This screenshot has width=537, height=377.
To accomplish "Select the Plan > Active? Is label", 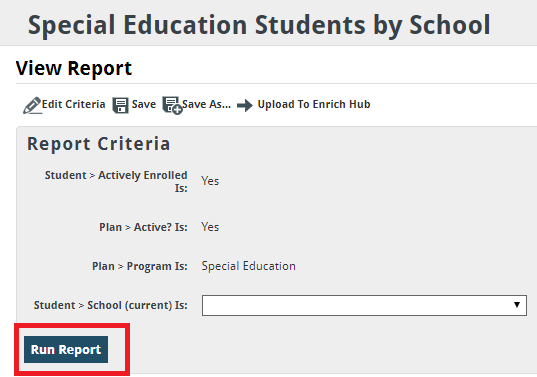I will click(x=143, y=227).
